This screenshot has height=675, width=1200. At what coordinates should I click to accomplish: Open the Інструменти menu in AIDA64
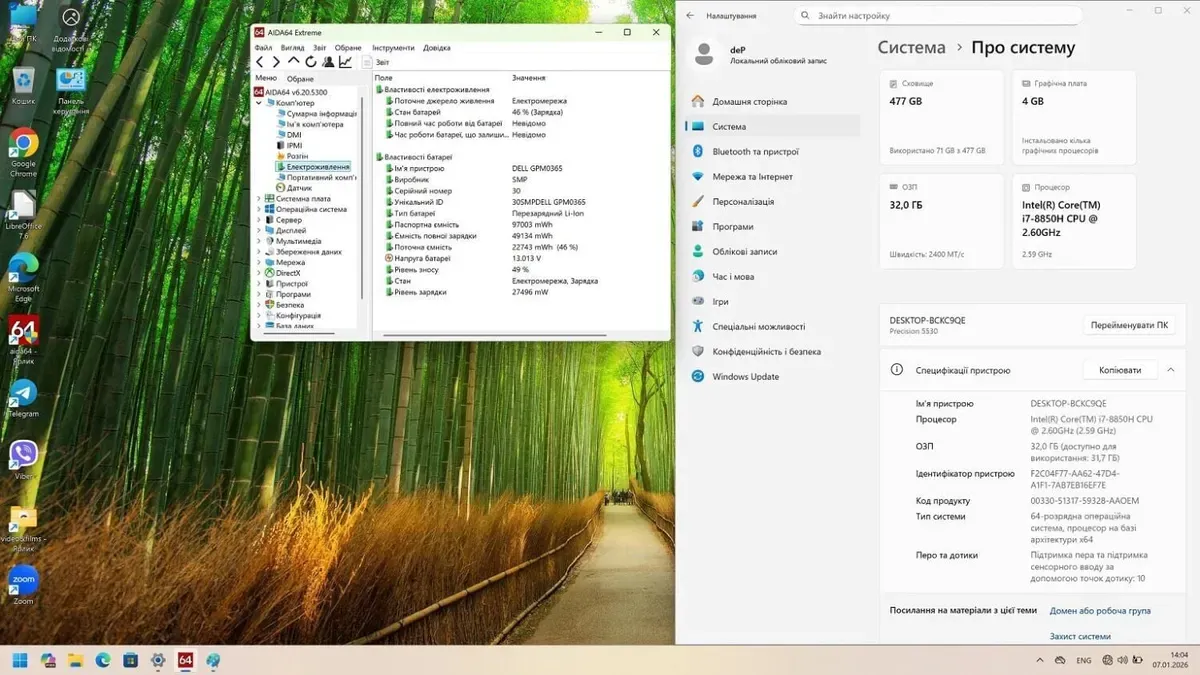pos(393,48)
